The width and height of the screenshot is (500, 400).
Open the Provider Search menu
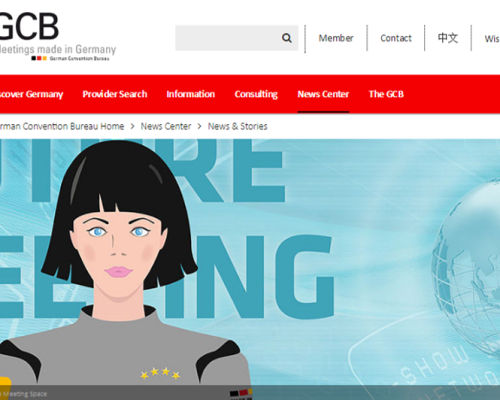[x=115, y=94]
